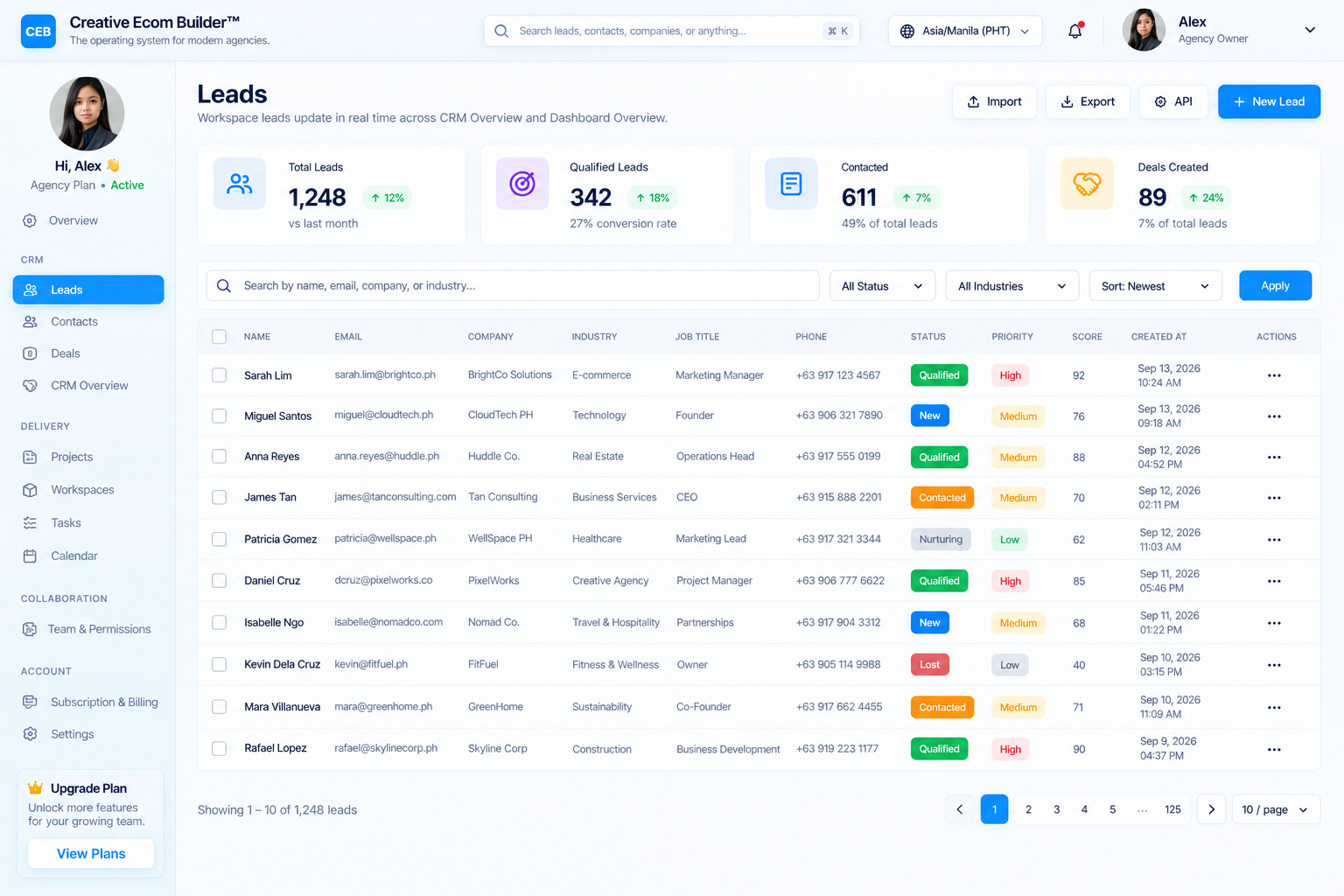
Task: Click the Deals Created handshake icon
Action: [x=1087, y=184]
